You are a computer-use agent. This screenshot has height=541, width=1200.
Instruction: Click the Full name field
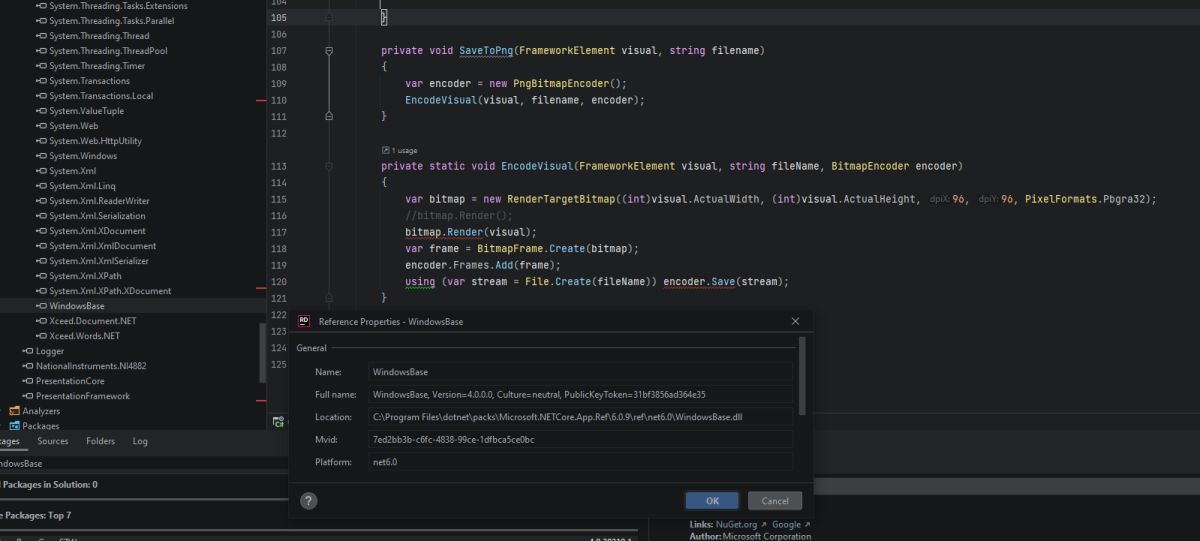tap(580, 394)
